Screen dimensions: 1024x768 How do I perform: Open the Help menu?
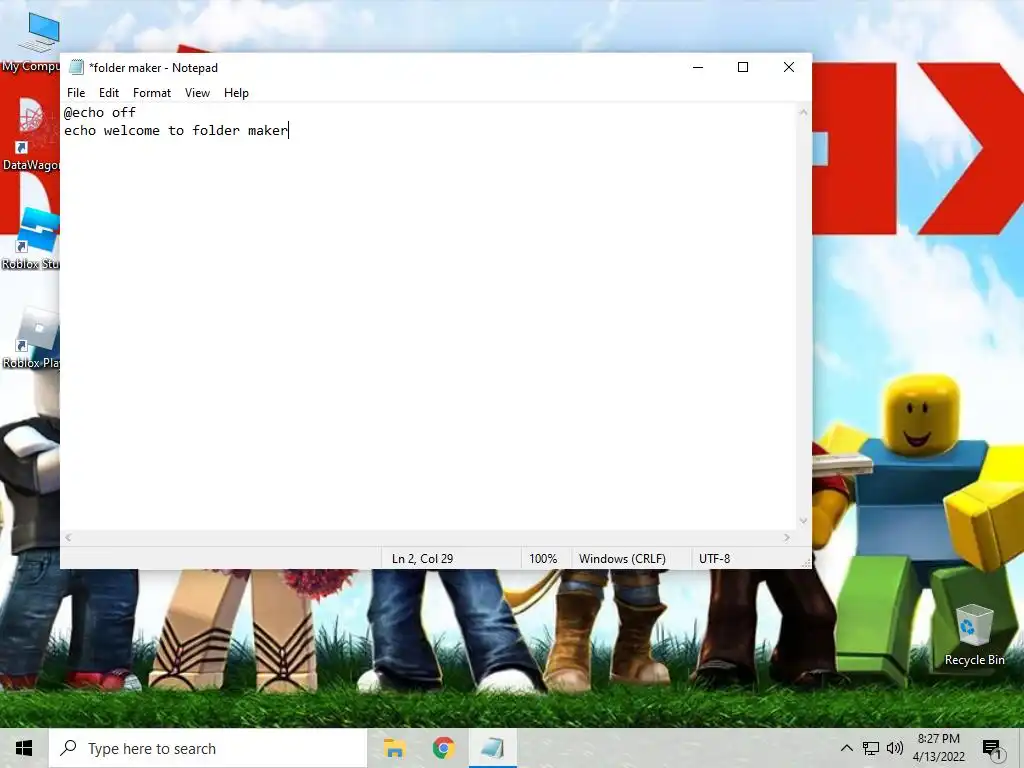(236, 93)
